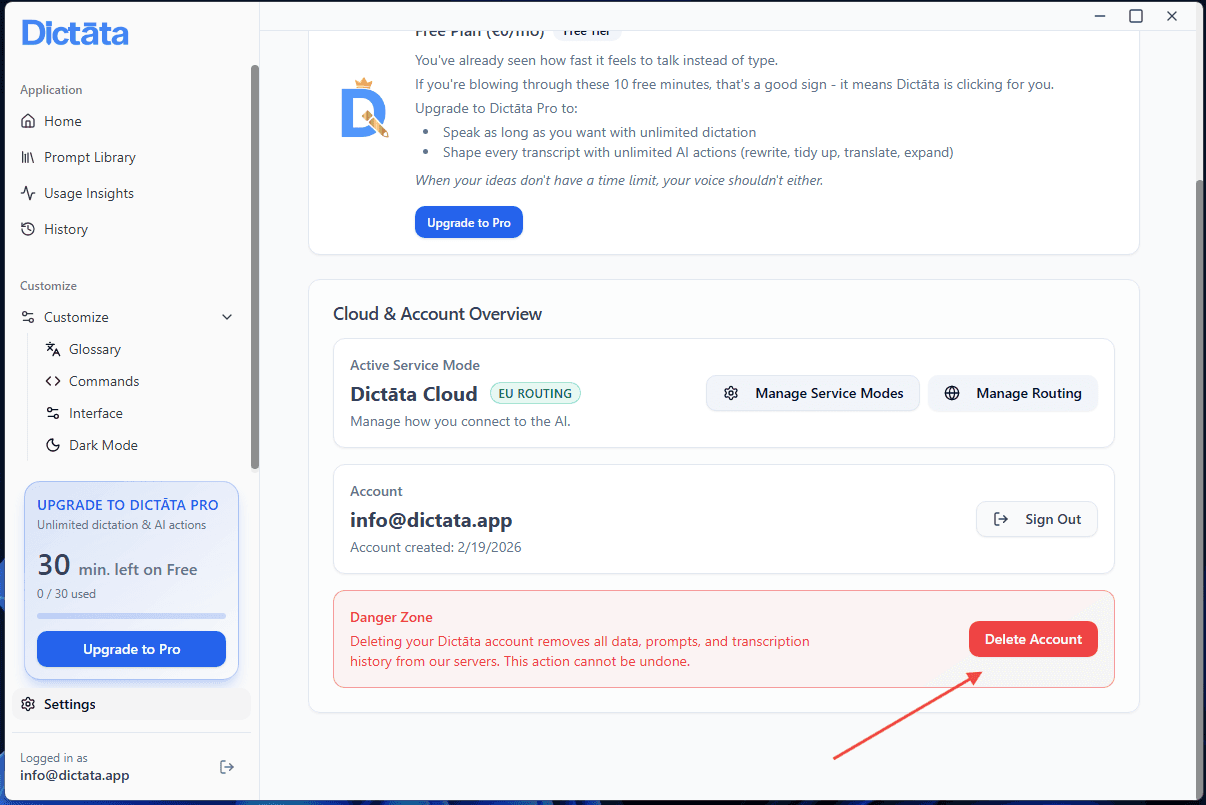Click the Customize menu entry
Viewport: 1206px width, 805px height.
pos(76,317)
